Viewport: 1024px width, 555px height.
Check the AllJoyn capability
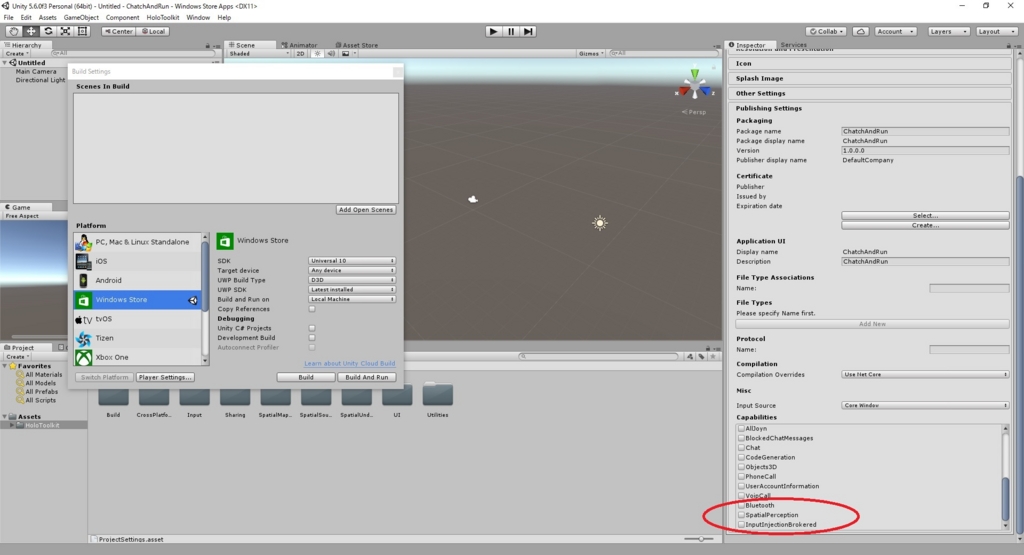pos(741,428)
